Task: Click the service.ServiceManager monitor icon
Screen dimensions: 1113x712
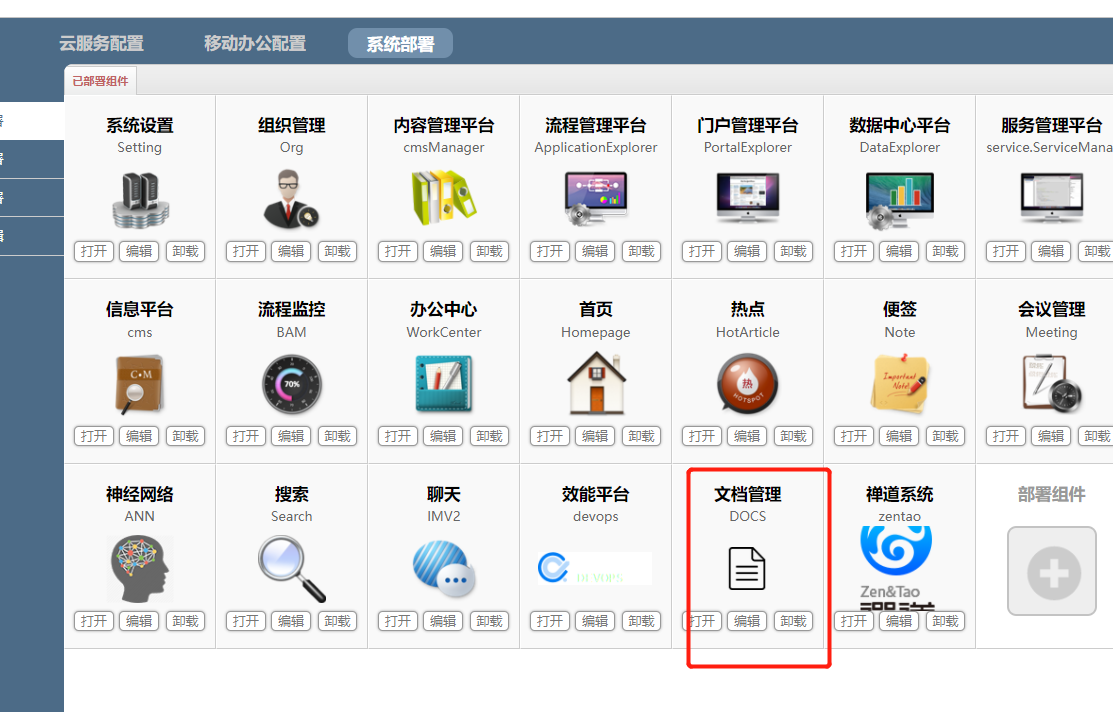Action: coord(1051,197)
